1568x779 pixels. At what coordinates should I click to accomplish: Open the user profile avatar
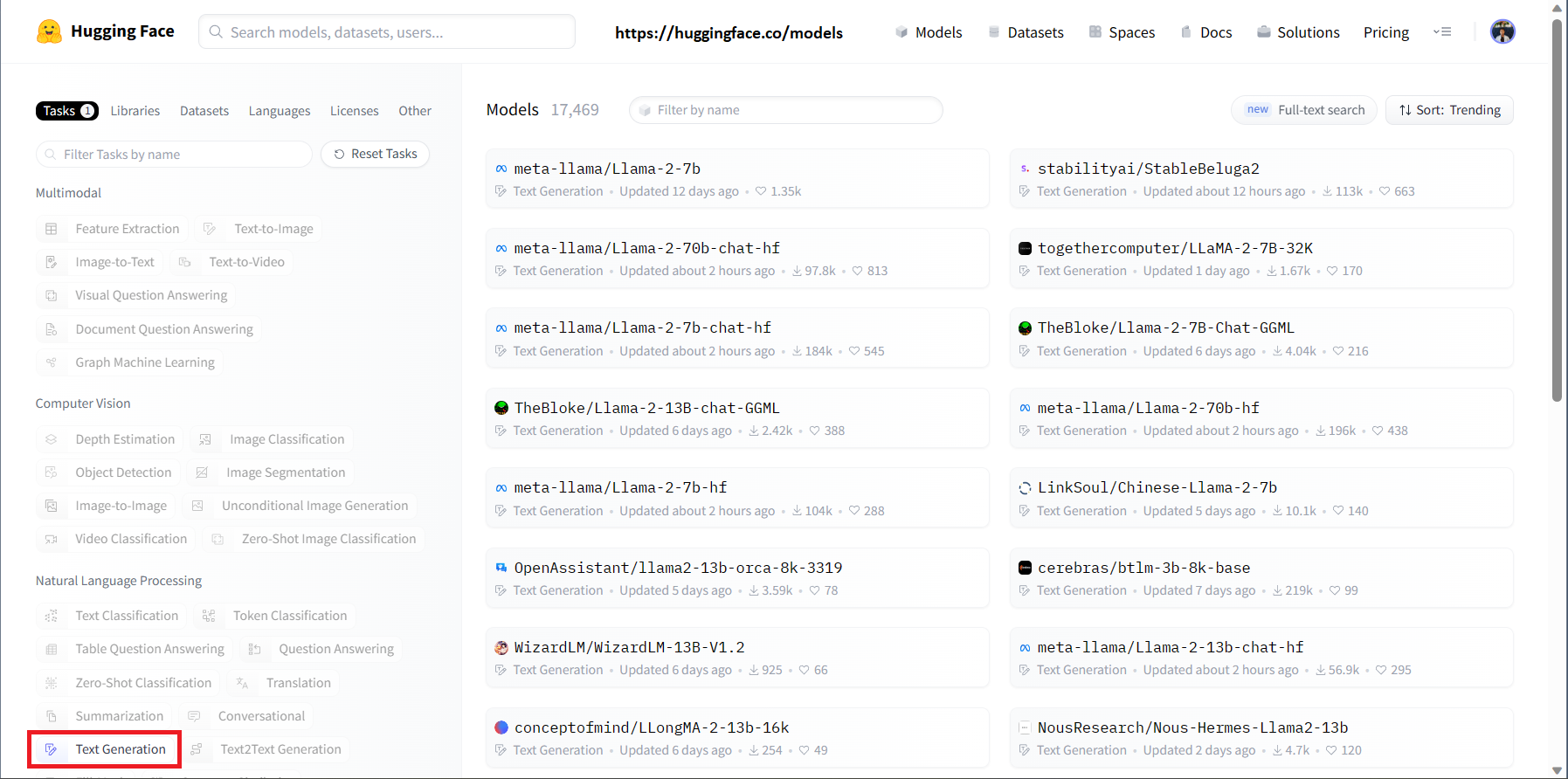click(1502, 31)
